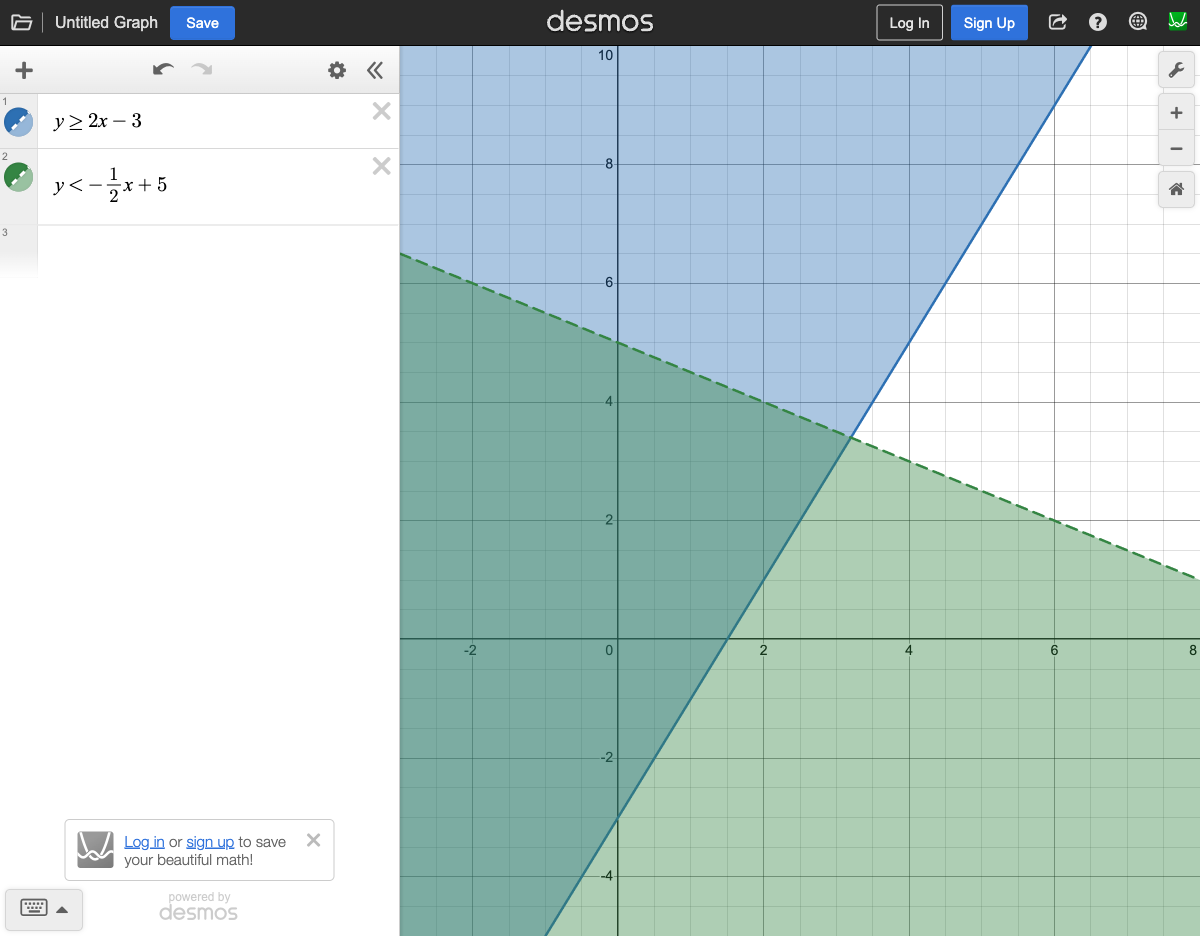The height and width of the screenshot is (936, 1200).
Task: Click the Sign Up button
Action: 989,22
